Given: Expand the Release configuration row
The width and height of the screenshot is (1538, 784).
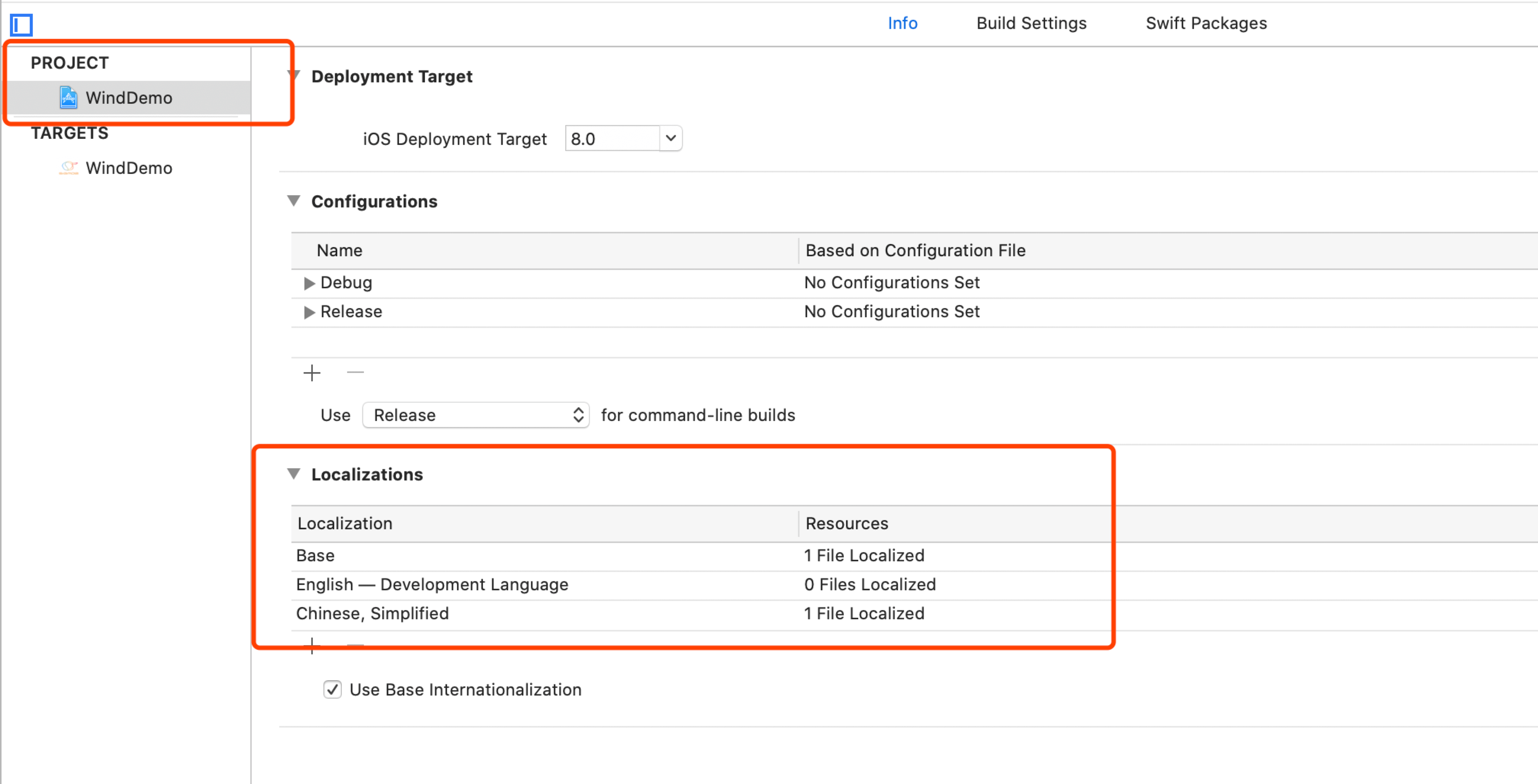Looking at the screenshot, I should [x=309, y=312].
